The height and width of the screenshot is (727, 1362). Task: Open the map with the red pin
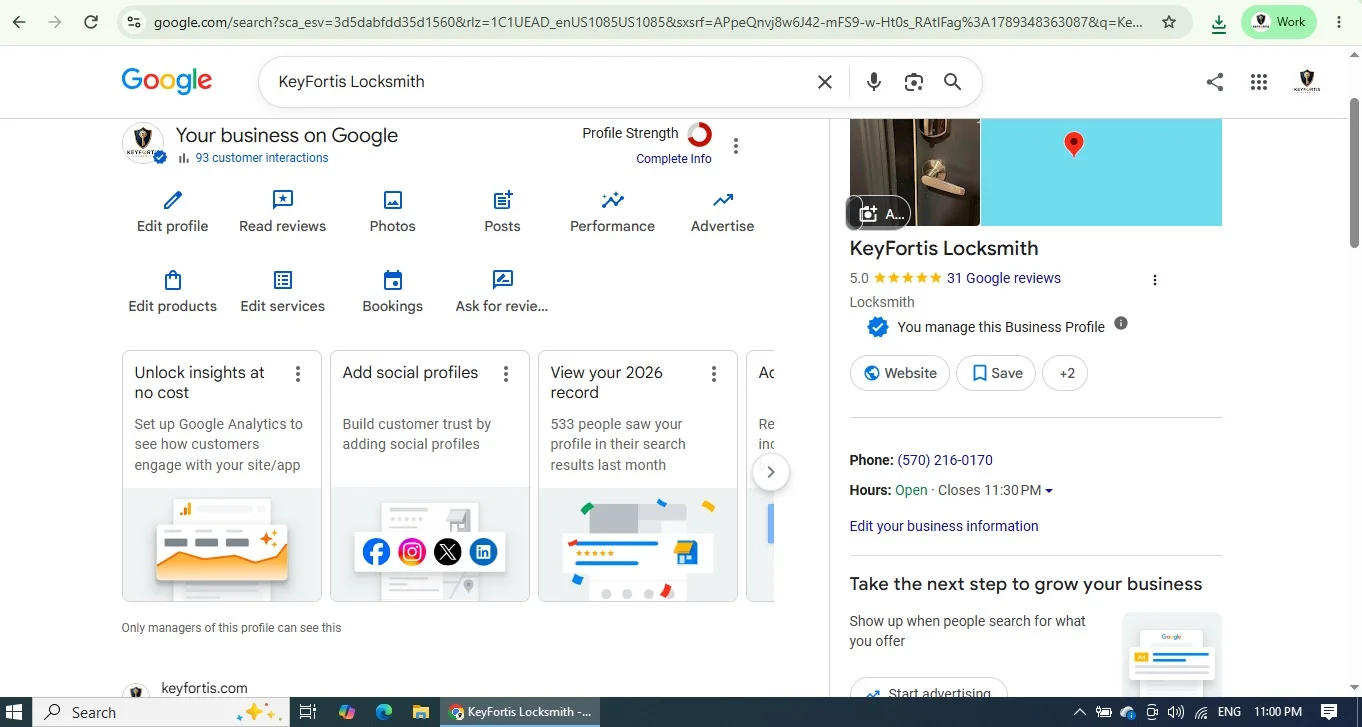(1101, 172)
